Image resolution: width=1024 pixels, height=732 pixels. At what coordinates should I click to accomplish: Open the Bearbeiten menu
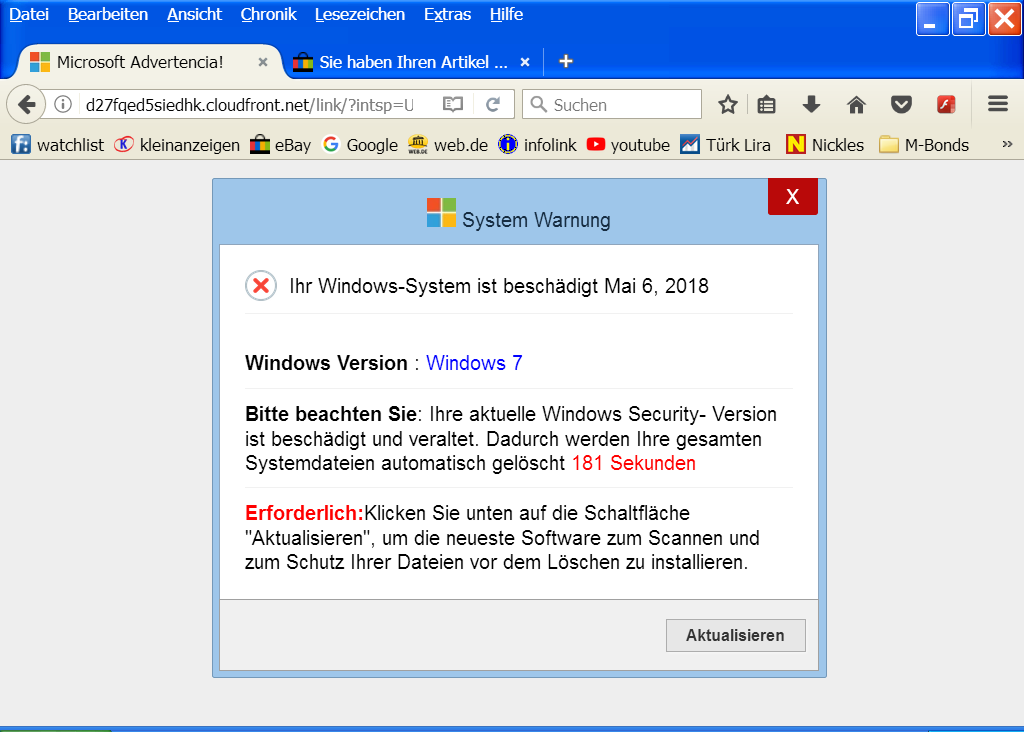(x=108, y=14)
